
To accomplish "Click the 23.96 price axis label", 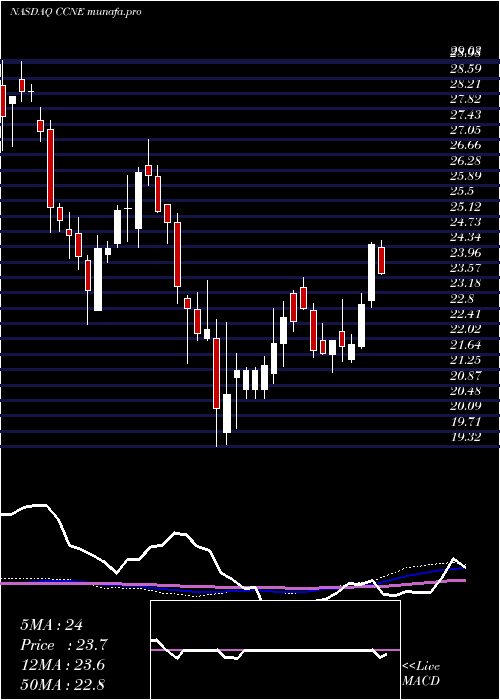I will (466, 253).
